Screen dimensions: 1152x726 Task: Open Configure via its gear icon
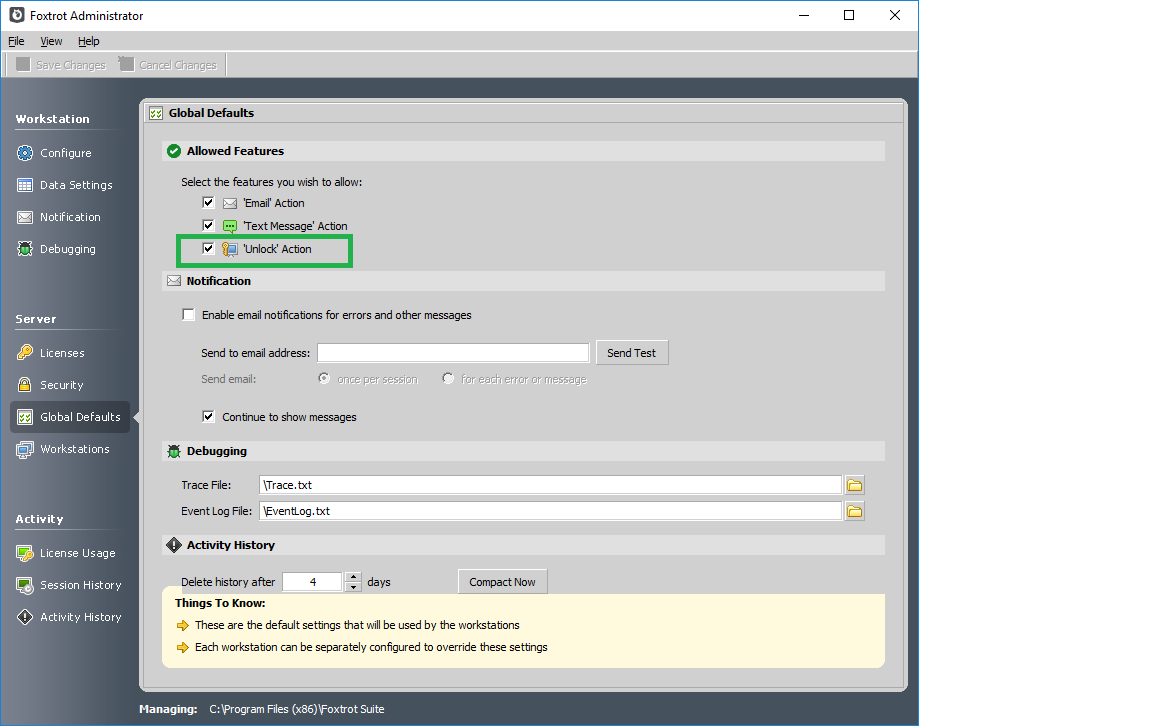tap(25, 153)
